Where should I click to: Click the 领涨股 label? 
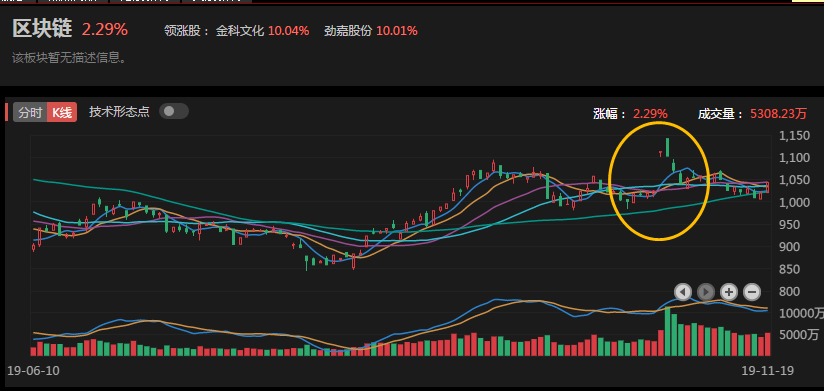[187, 31]
